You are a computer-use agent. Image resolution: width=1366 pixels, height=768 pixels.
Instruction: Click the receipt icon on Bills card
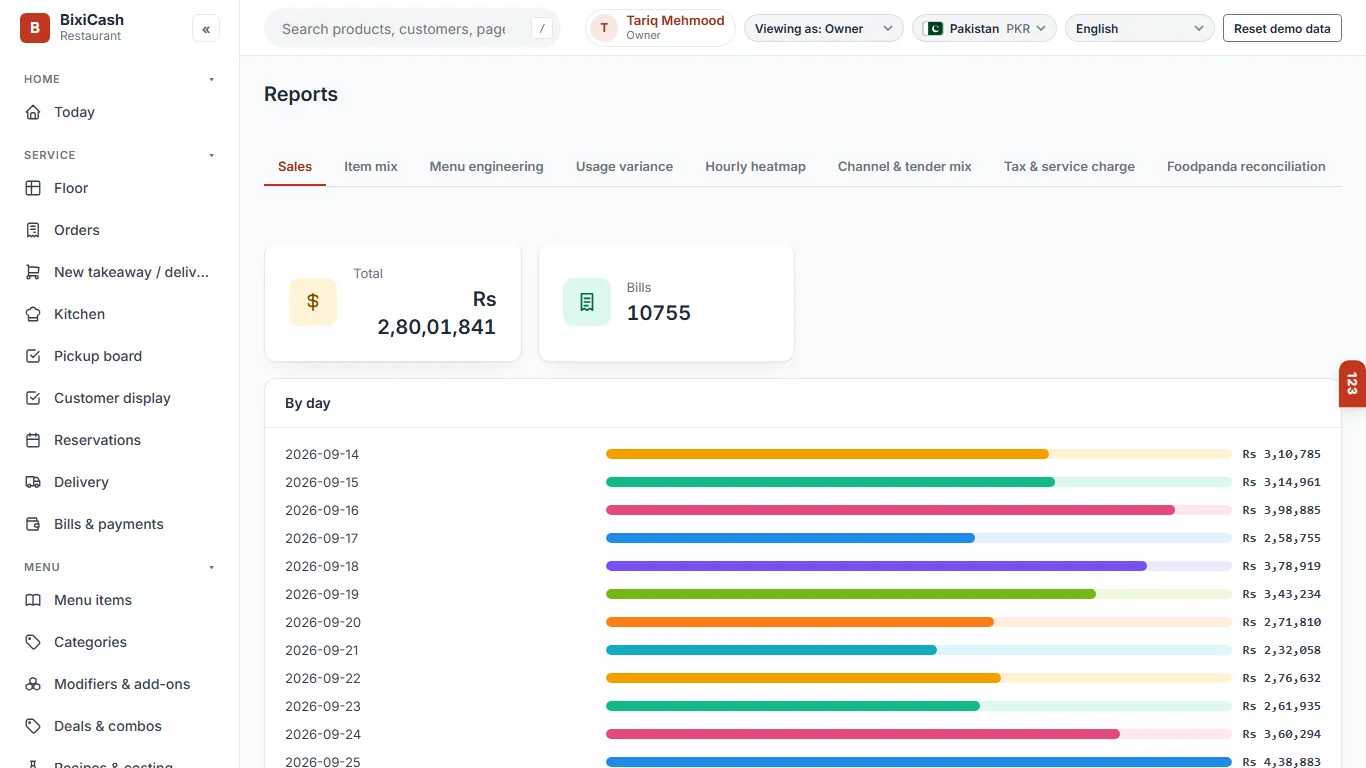[x=587, y=302]
